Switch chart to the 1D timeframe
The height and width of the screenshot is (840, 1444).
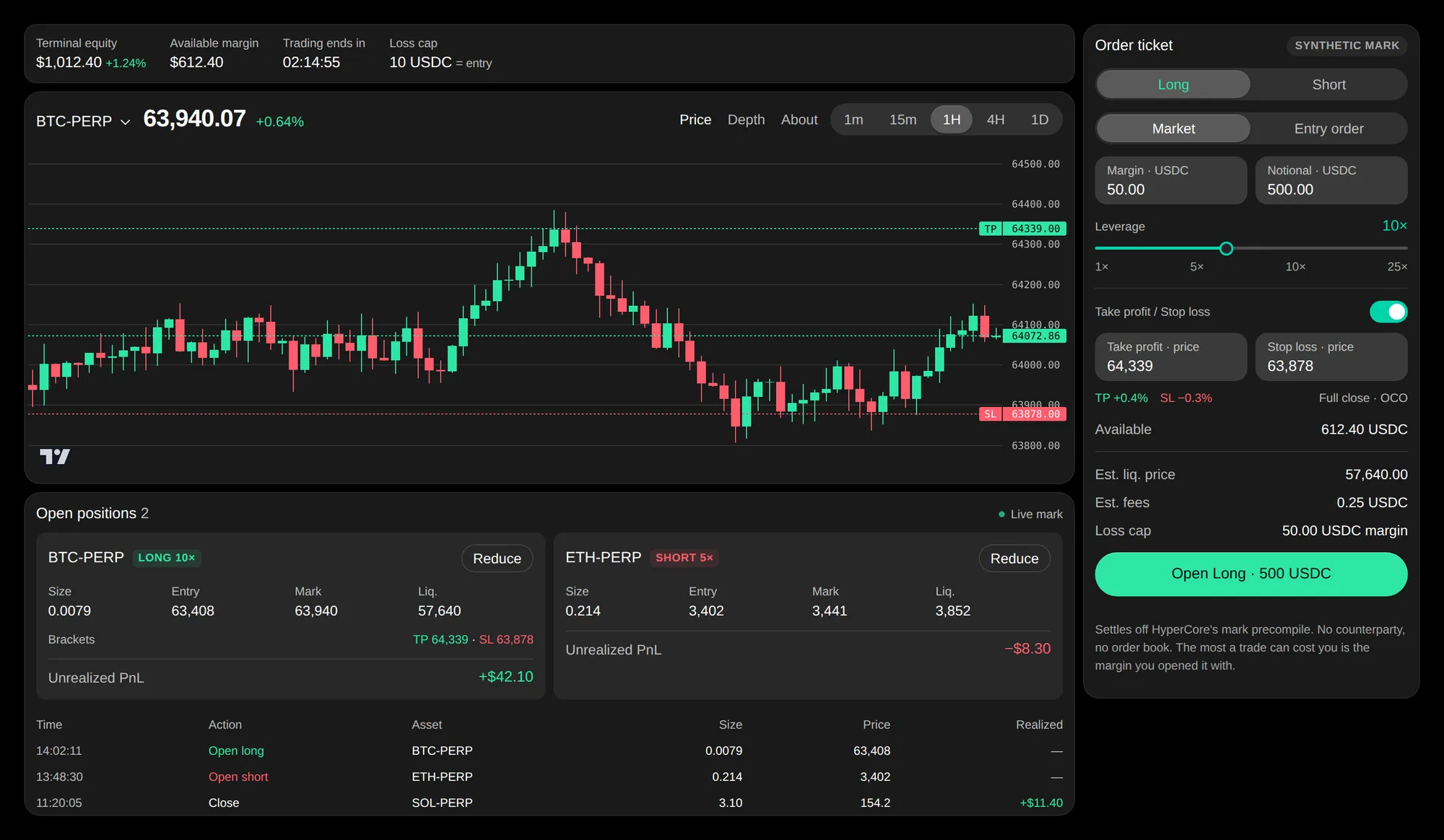click(x=1040, y=120)
